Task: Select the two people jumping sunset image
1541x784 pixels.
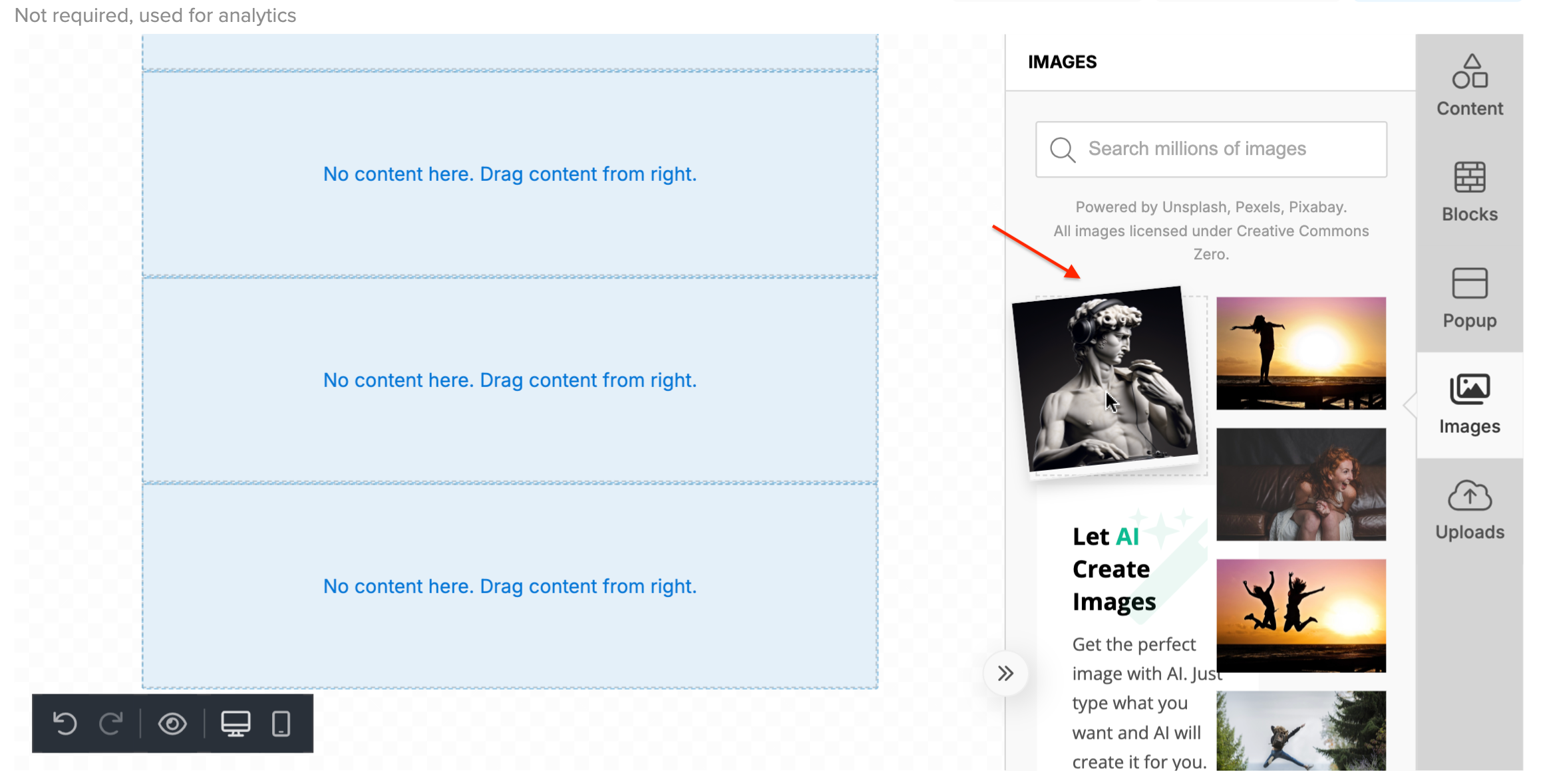Action: point(1301,615)
